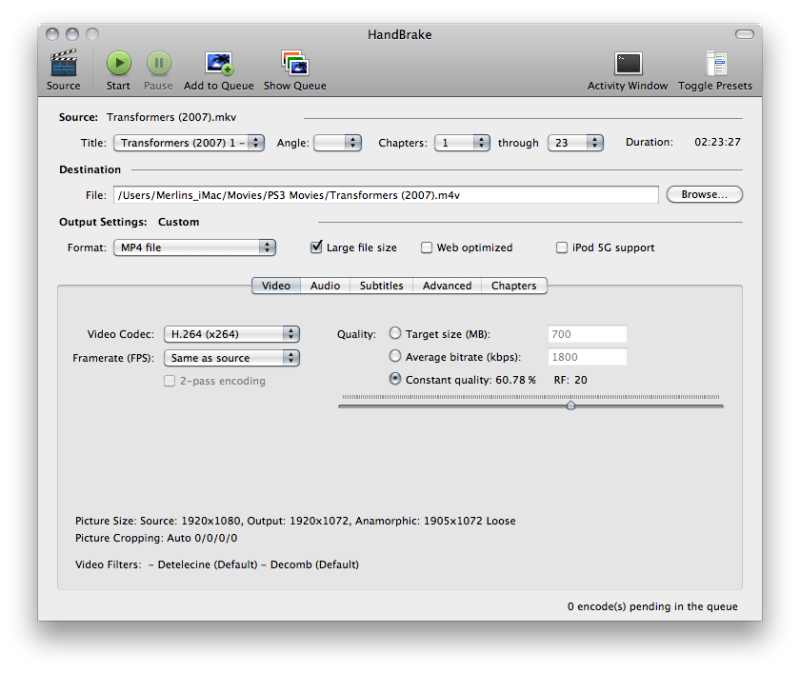
Task: Toggle the 2-pass encoding checkbox
Action: 169,381
